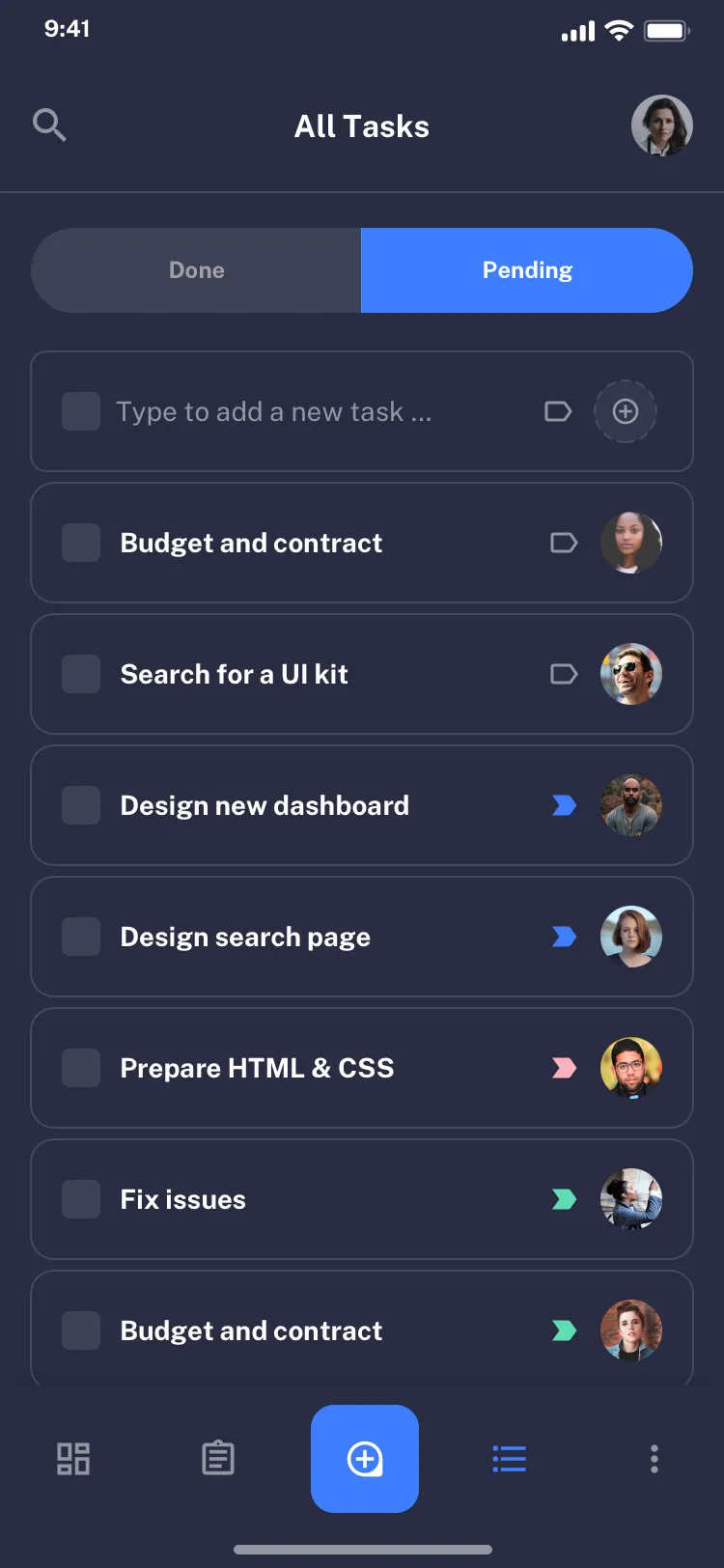Click the green flag on the bottom Budget and contract
724x1568 pixels.
coord(563,1330)
